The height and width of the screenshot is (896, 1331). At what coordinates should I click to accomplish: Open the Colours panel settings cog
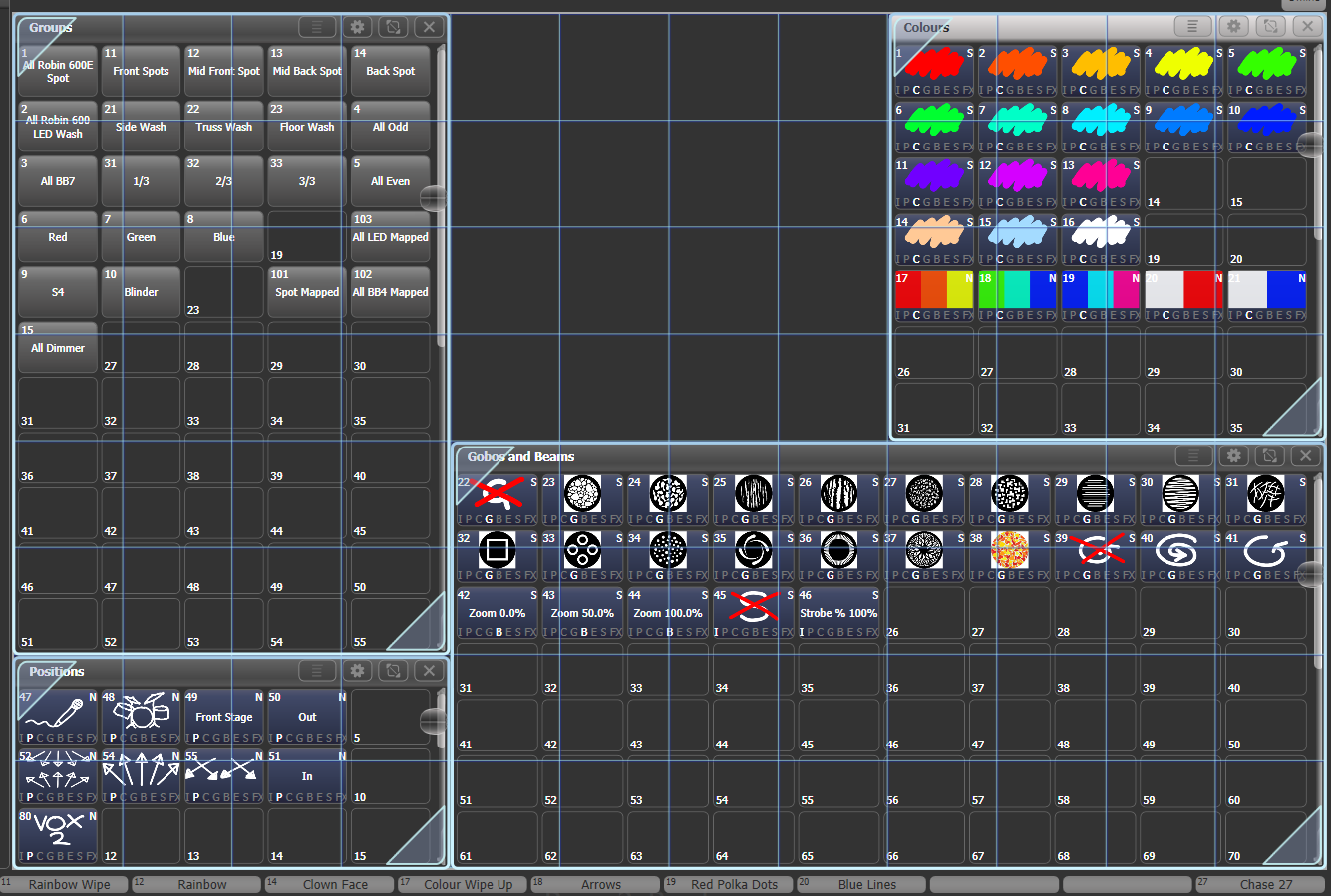(x=1233, y=27)
